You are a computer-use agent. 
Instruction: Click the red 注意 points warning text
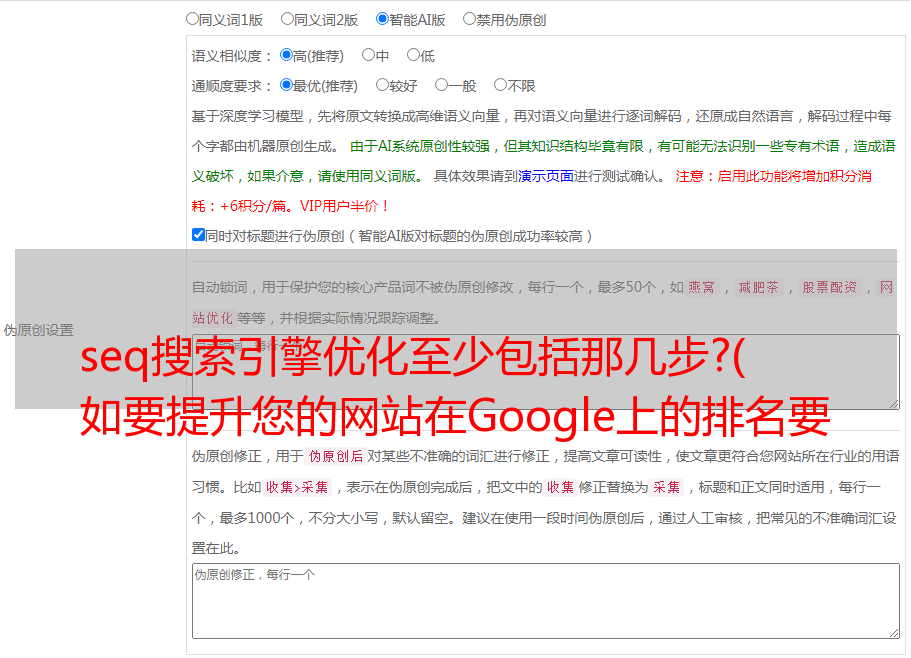coord(532,191)
